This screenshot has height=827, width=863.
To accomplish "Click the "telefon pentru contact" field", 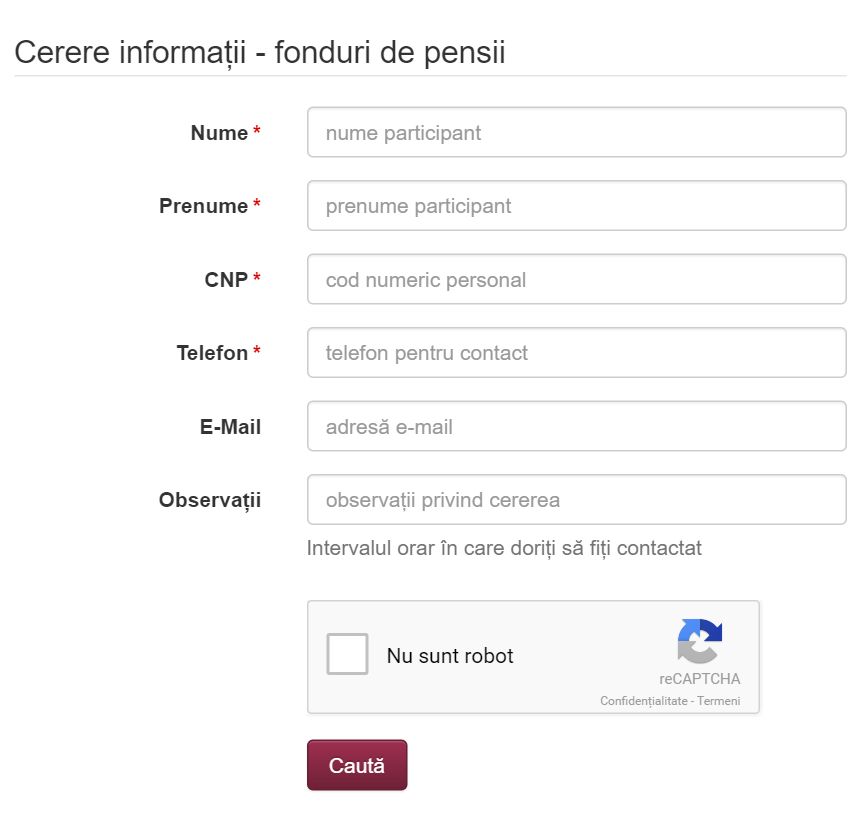I will tap(576, 352).
